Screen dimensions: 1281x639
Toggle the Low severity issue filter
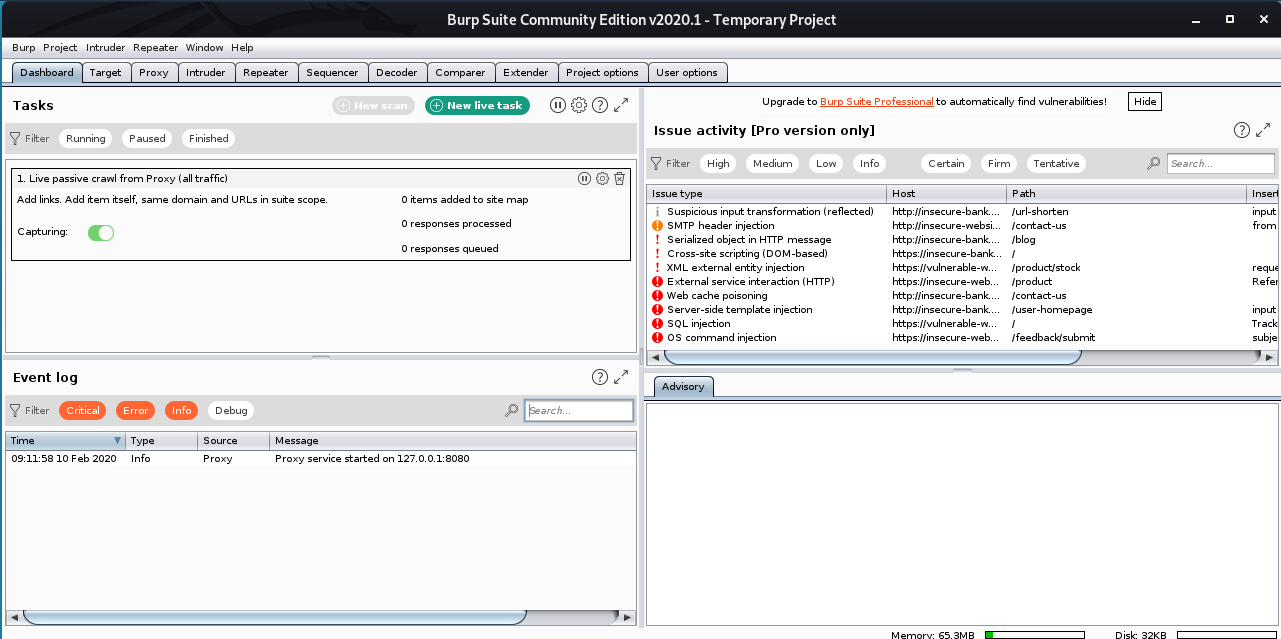coord(826,163)
